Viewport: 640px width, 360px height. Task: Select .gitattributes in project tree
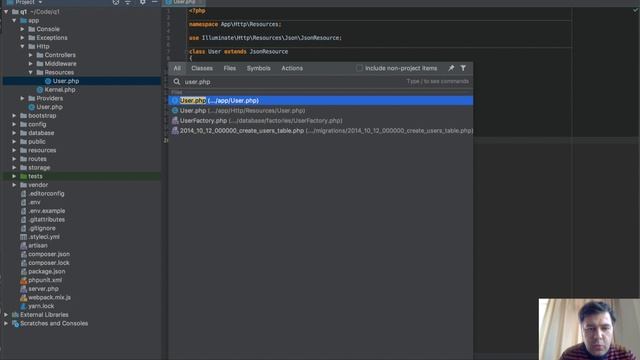click(x=46, y=219)
